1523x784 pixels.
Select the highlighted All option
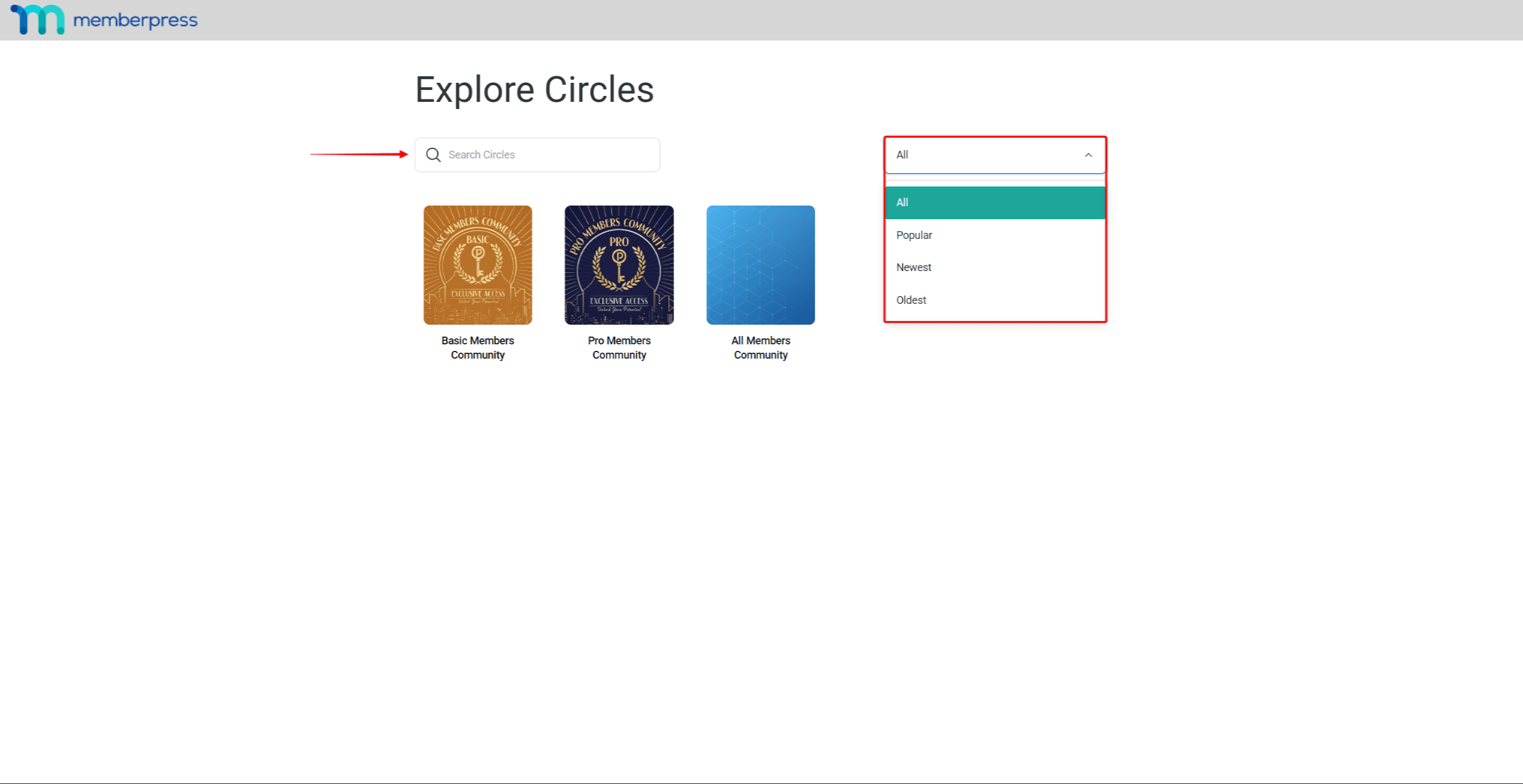tap(994, 203)
